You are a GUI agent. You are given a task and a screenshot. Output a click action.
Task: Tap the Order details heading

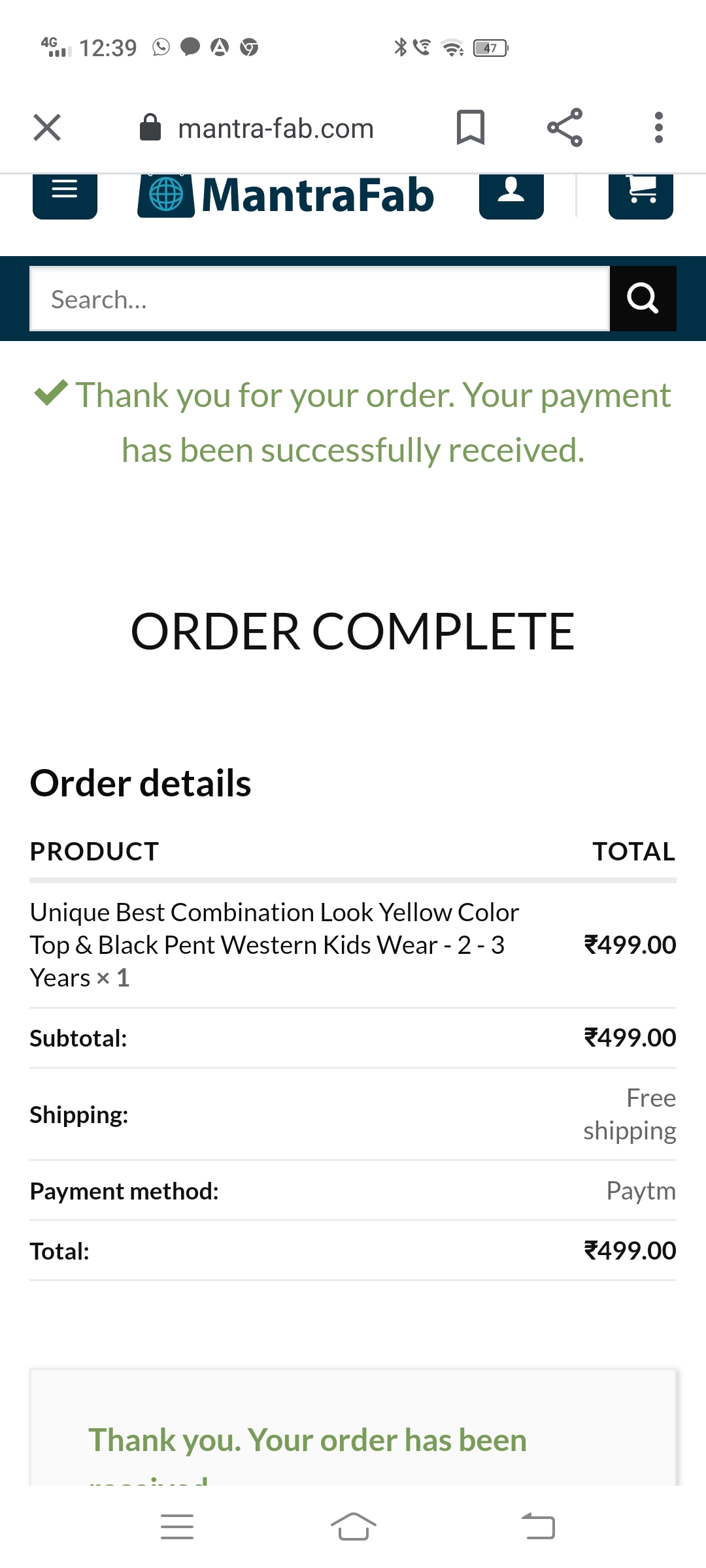pos(141,783)
